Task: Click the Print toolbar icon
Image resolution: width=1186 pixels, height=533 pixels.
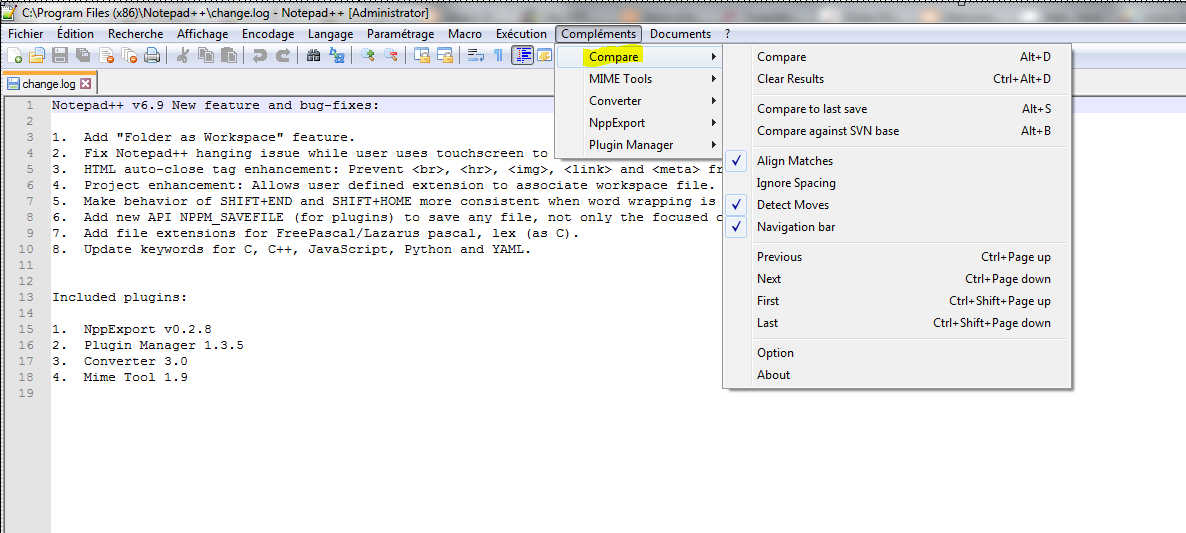Action: [x=152, y=56]
